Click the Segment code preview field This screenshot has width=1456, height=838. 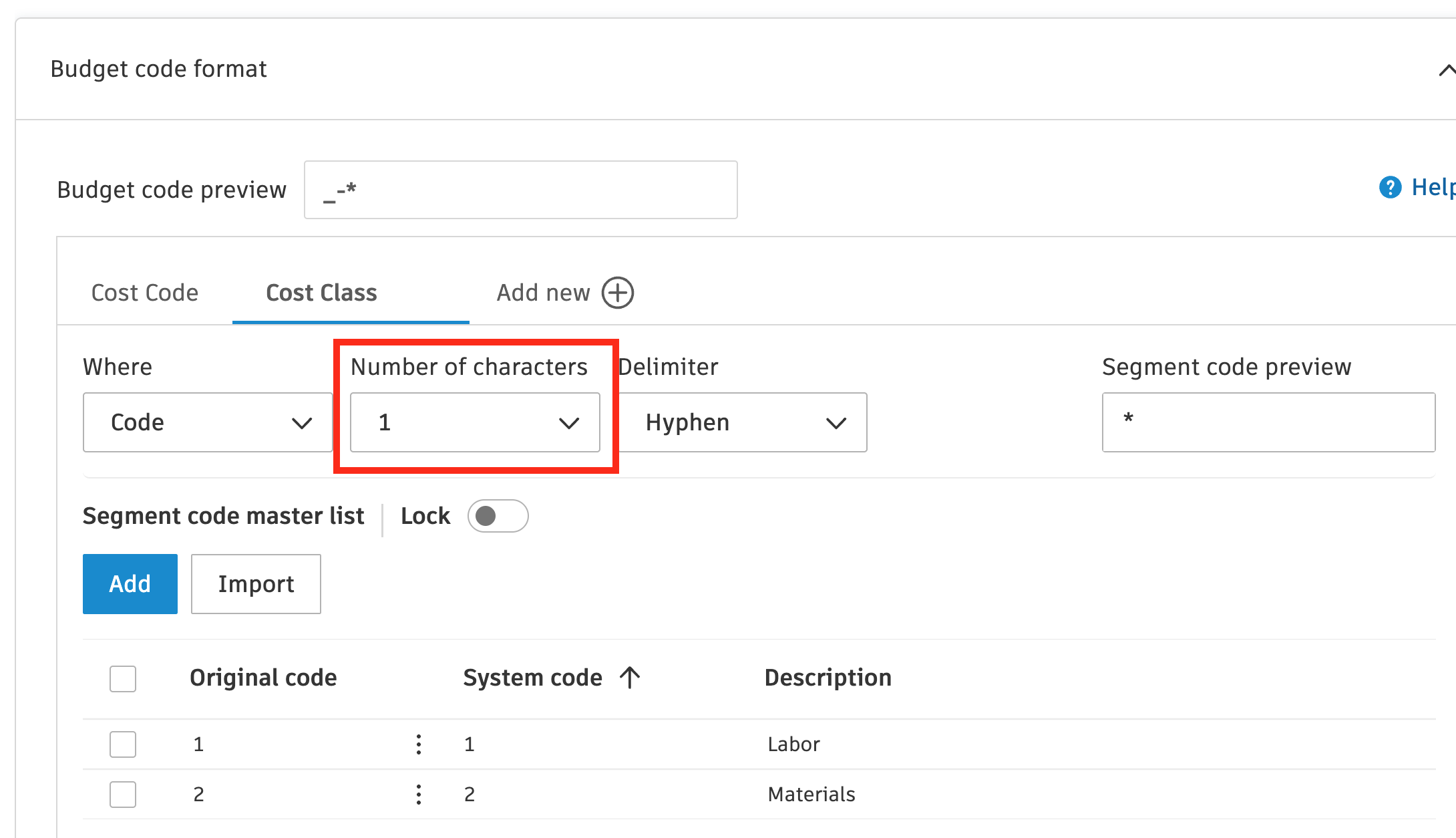pyautogui.click(x=1268, y=422)
